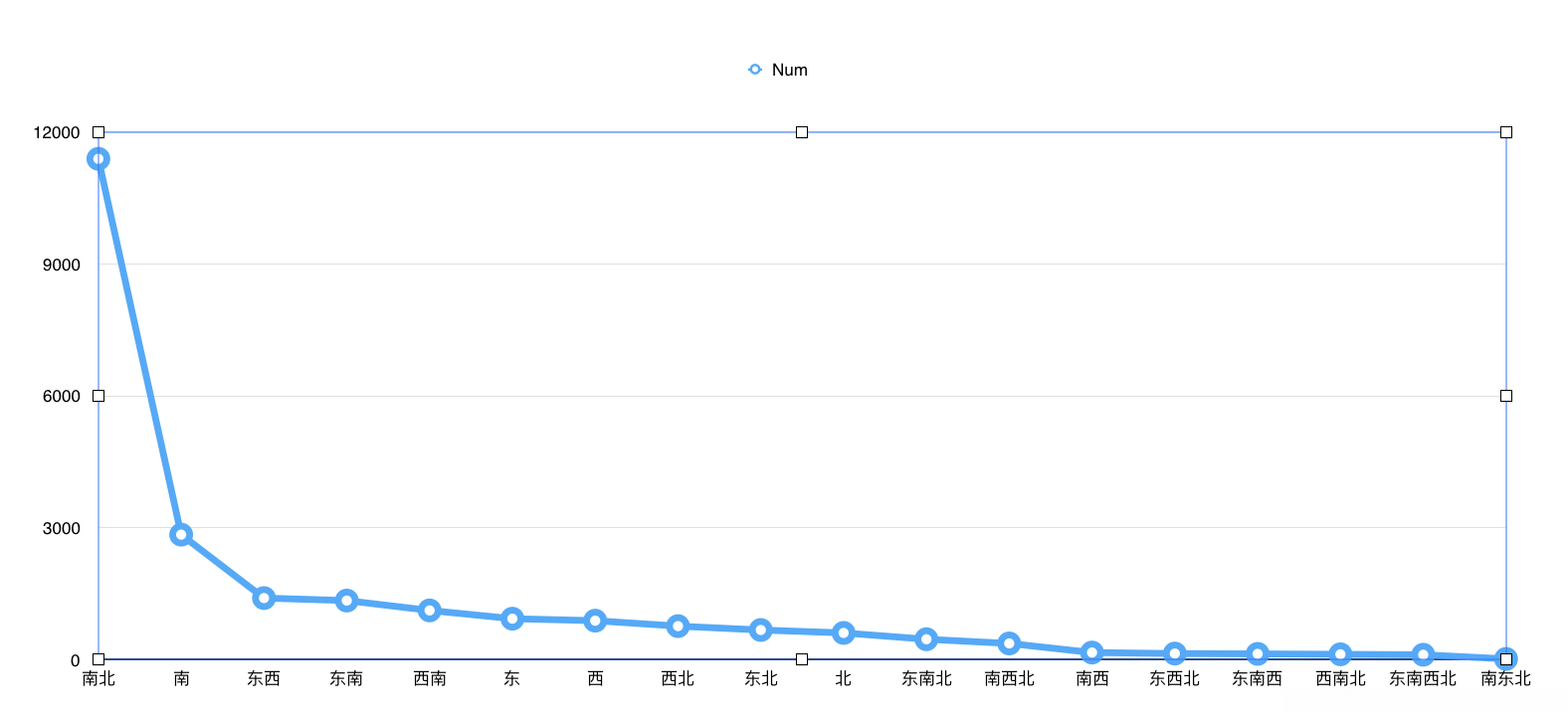Click the 东西北 category axis label

pyautogui.click(x=1175, y=679)
